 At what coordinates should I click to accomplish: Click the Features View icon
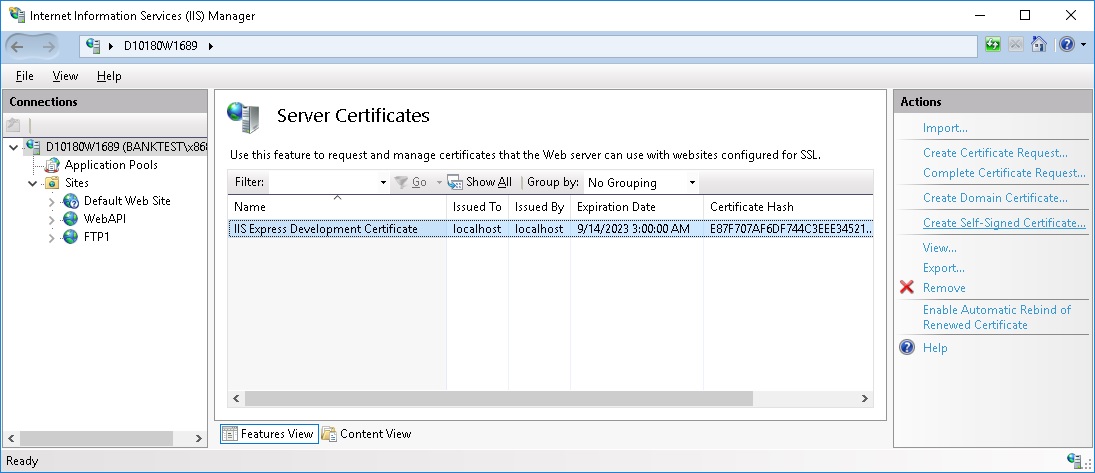click(x=230, y=434)
